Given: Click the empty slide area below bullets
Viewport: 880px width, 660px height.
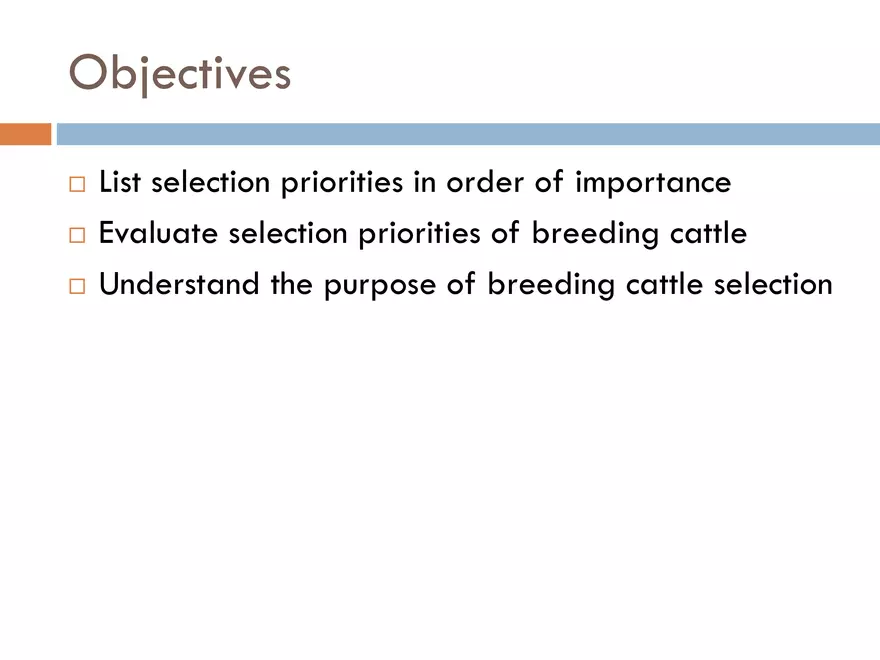Looking at the screenshot, I should pyautogui.click(x=440, y=480).
